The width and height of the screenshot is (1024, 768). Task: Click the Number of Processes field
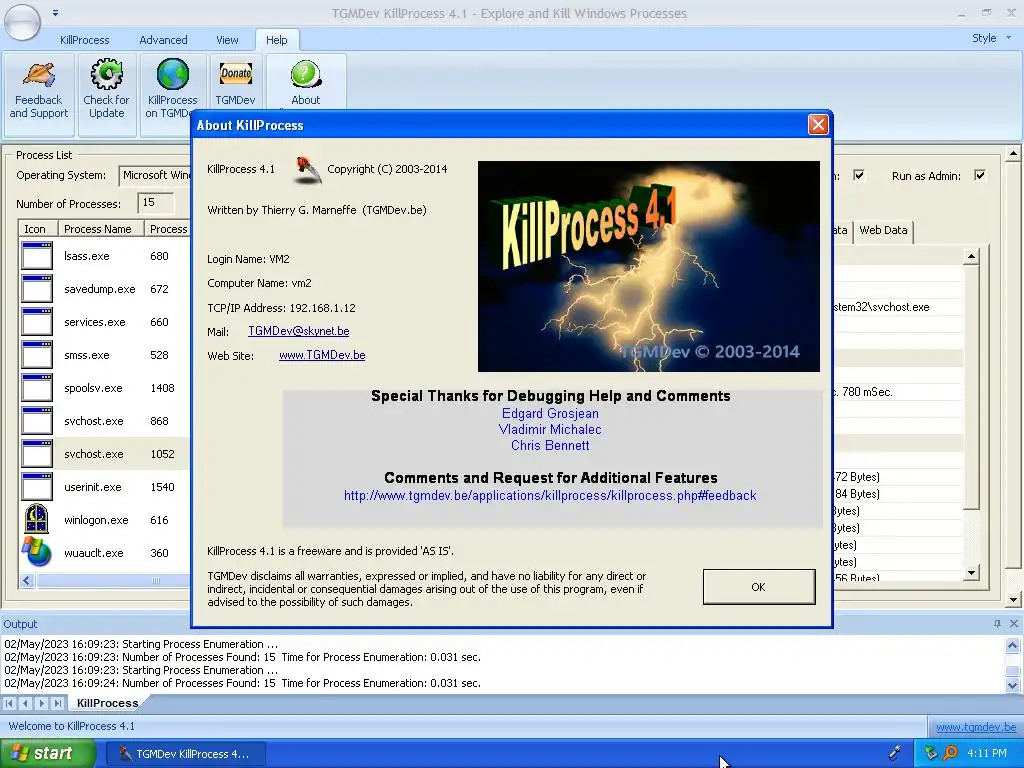pyautogui.click(x=155, y=203)
